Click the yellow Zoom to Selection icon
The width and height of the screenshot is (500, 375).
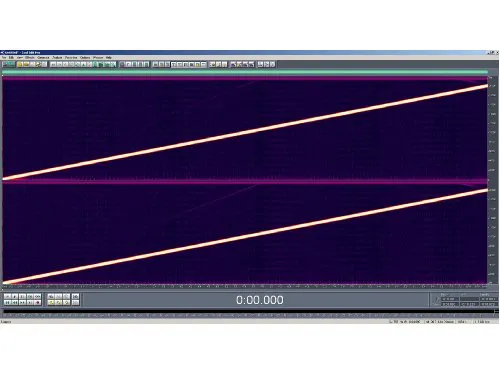pos(66,302)
